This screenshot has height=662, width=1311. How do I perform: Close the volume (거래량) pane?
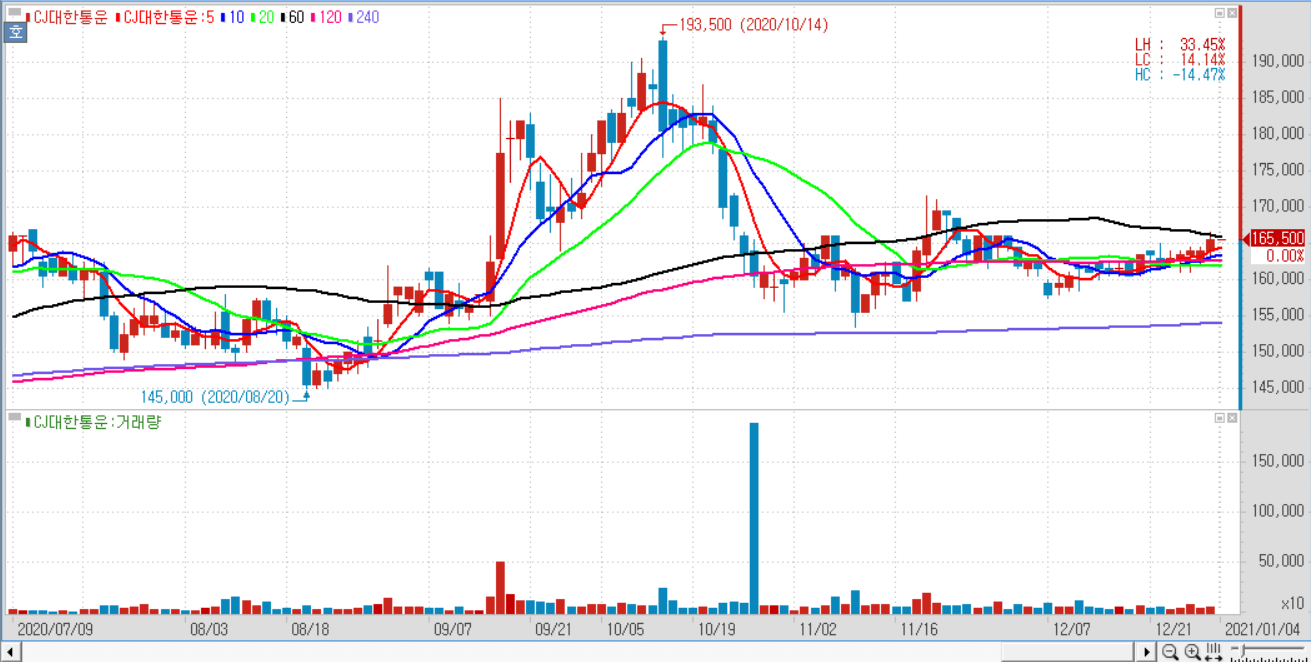1231,416
